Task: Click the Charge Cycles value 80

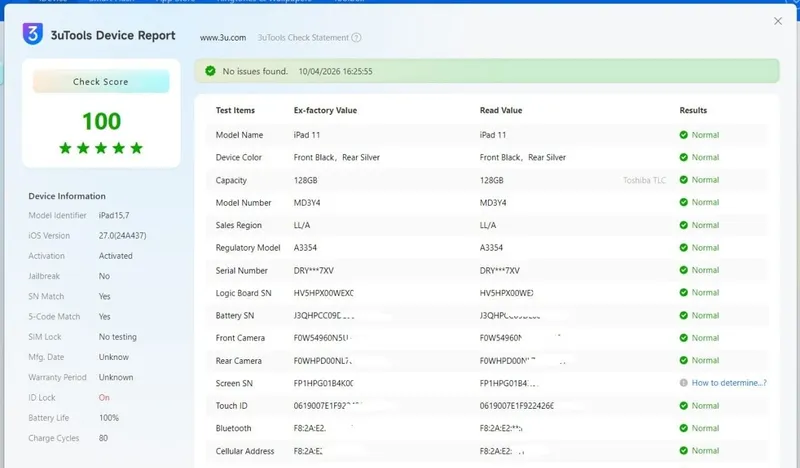Action: (x=103, y=438)
